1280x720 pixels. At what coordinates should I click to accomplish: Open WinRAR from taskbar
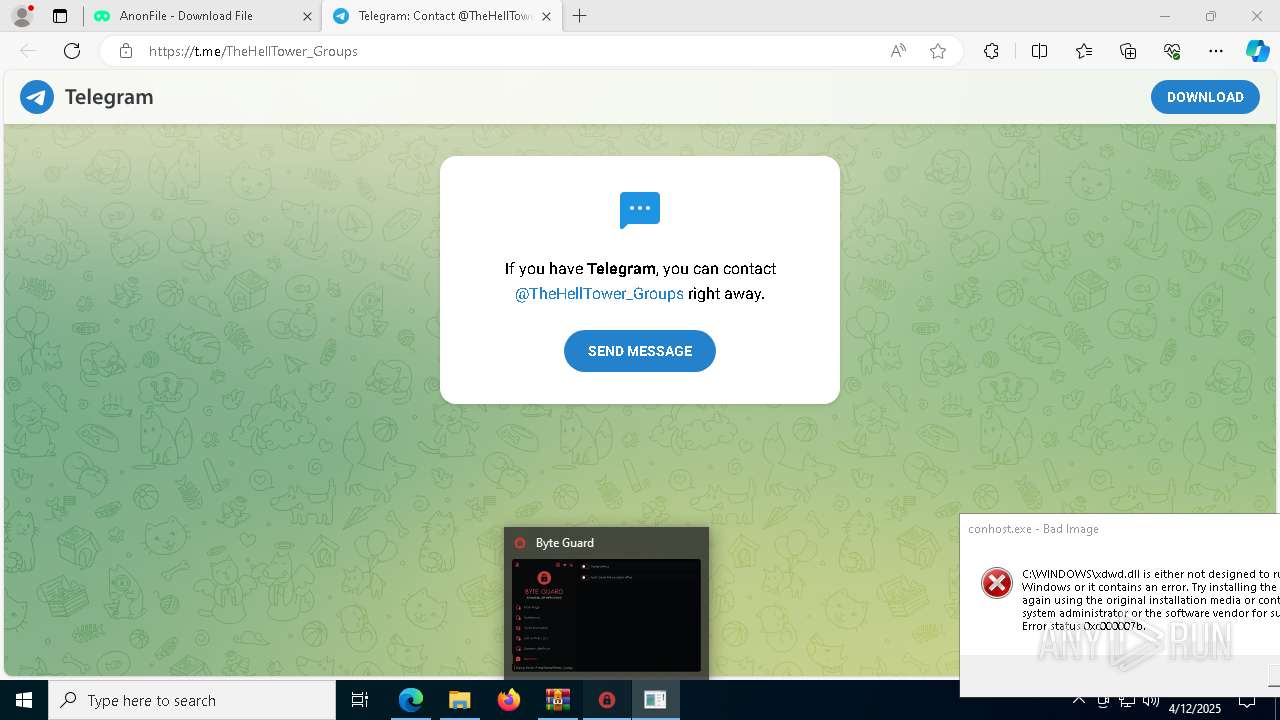coord(557,700)
